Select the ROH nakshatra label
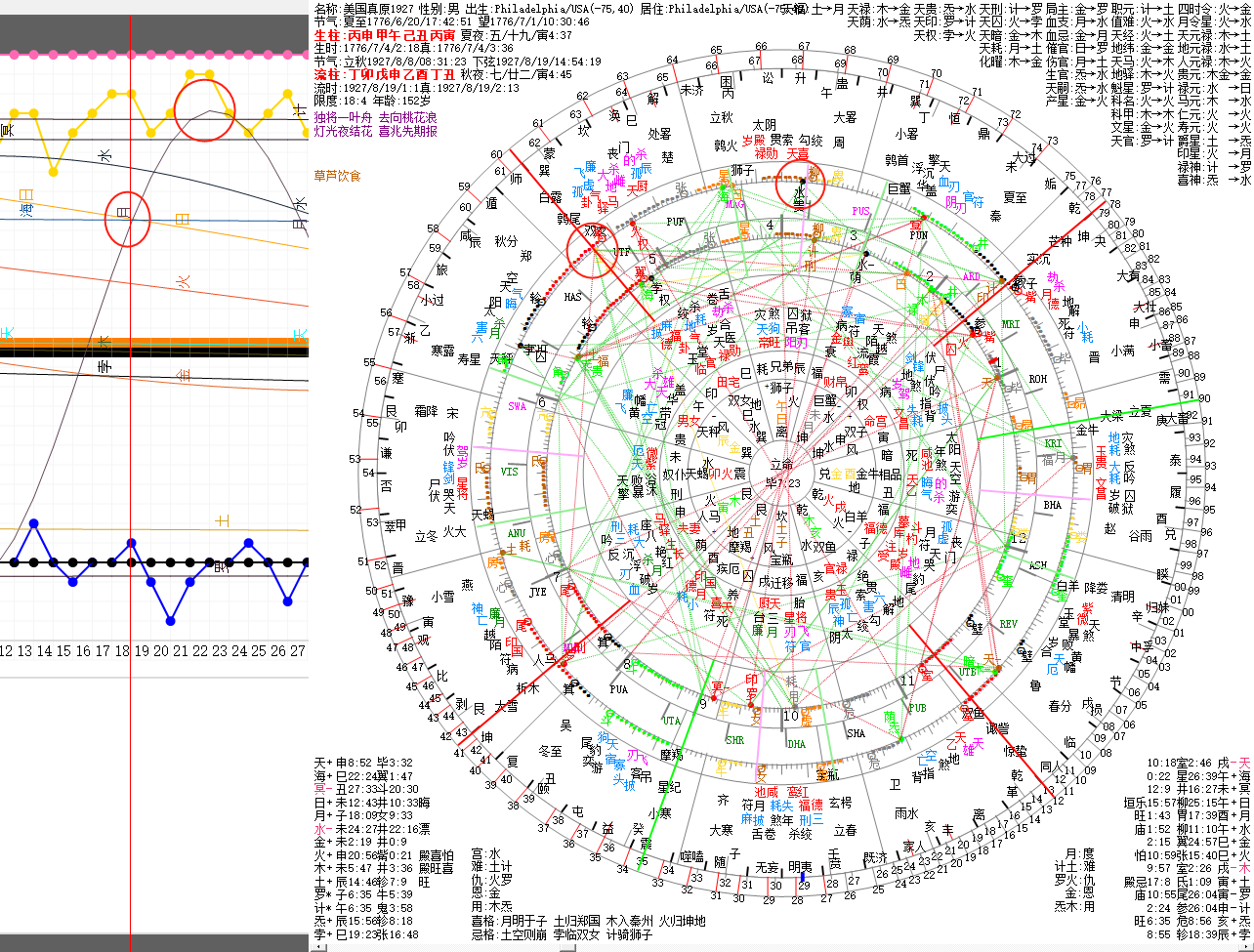The image size is (1254, 952). (x=1038, y=379)
